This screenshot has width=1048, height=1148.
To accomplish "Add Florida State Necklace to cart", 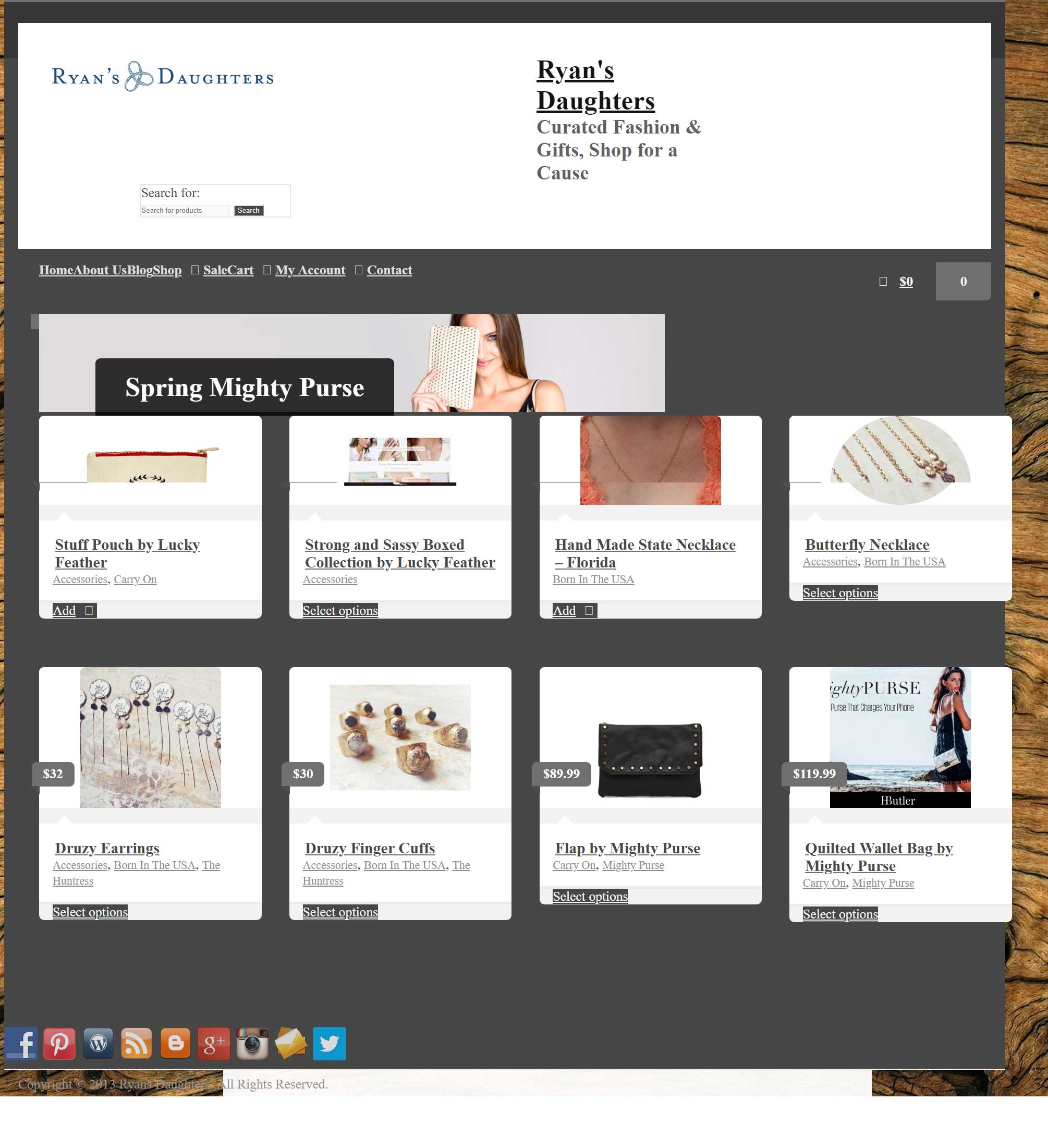I will [x=575, y=610].
